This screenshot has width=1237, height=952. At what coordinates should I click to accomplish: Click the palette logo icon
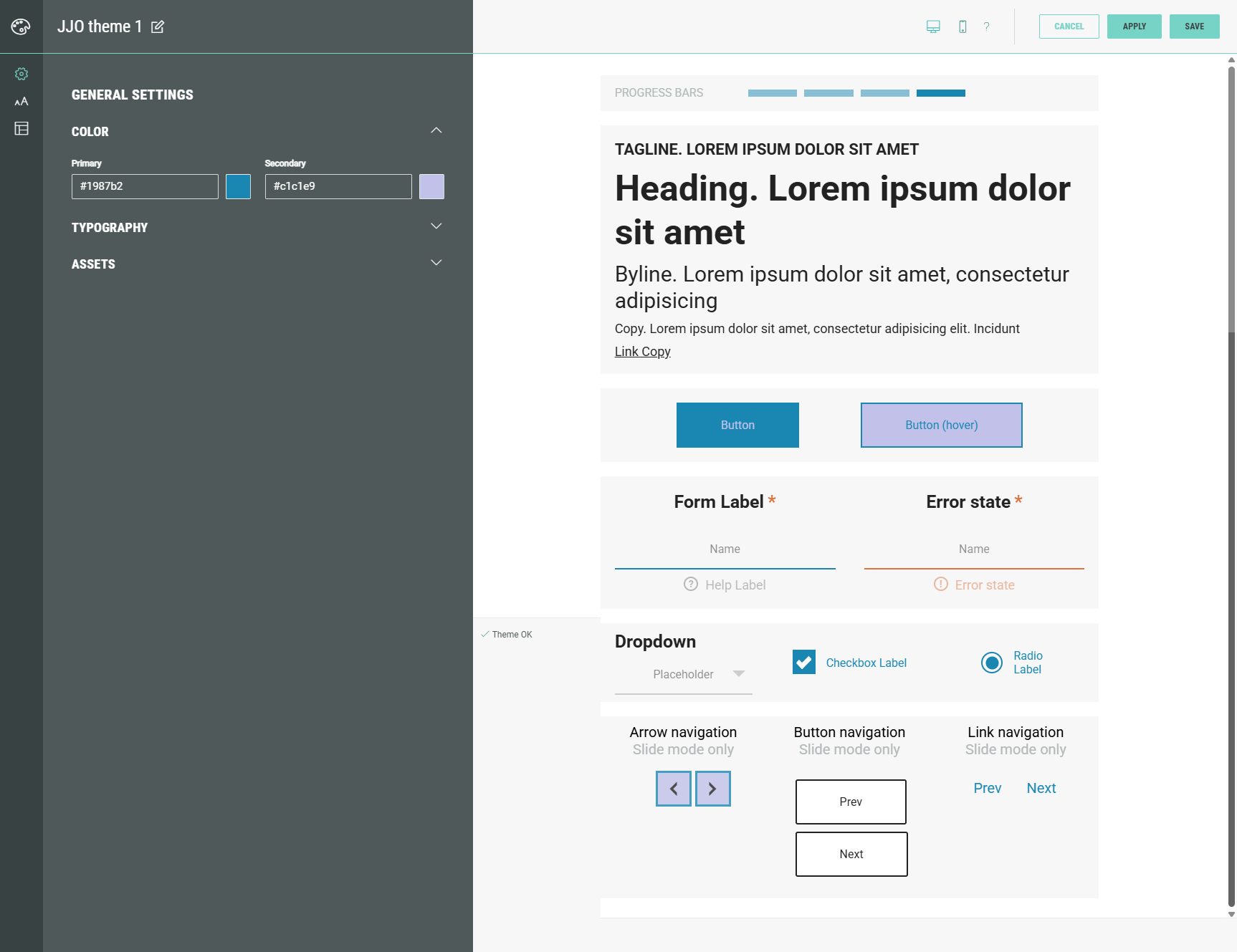[x=21, y=27]
